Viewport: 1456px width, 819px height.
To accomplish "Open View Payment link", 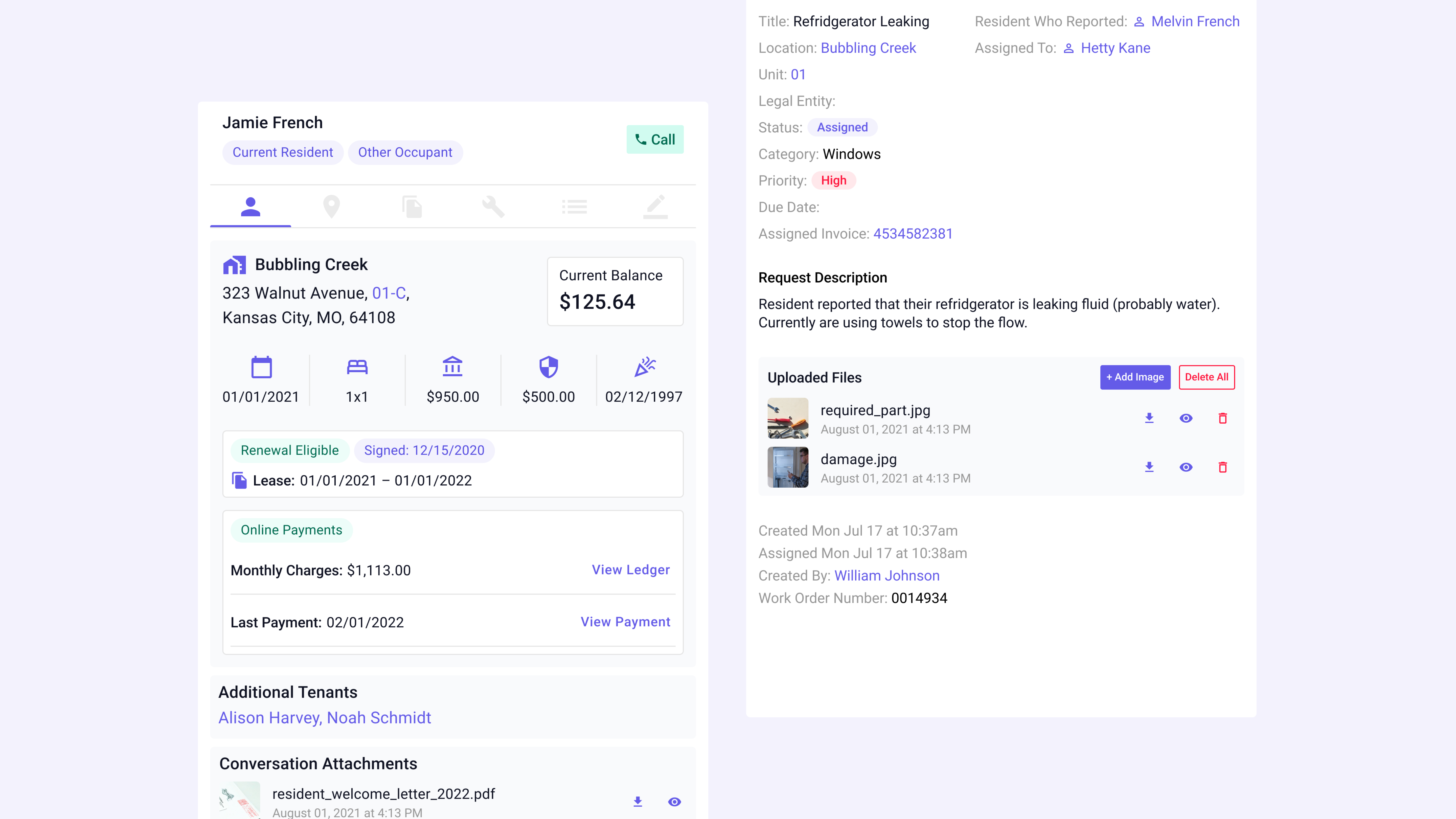I will click(x=625, y=622).
